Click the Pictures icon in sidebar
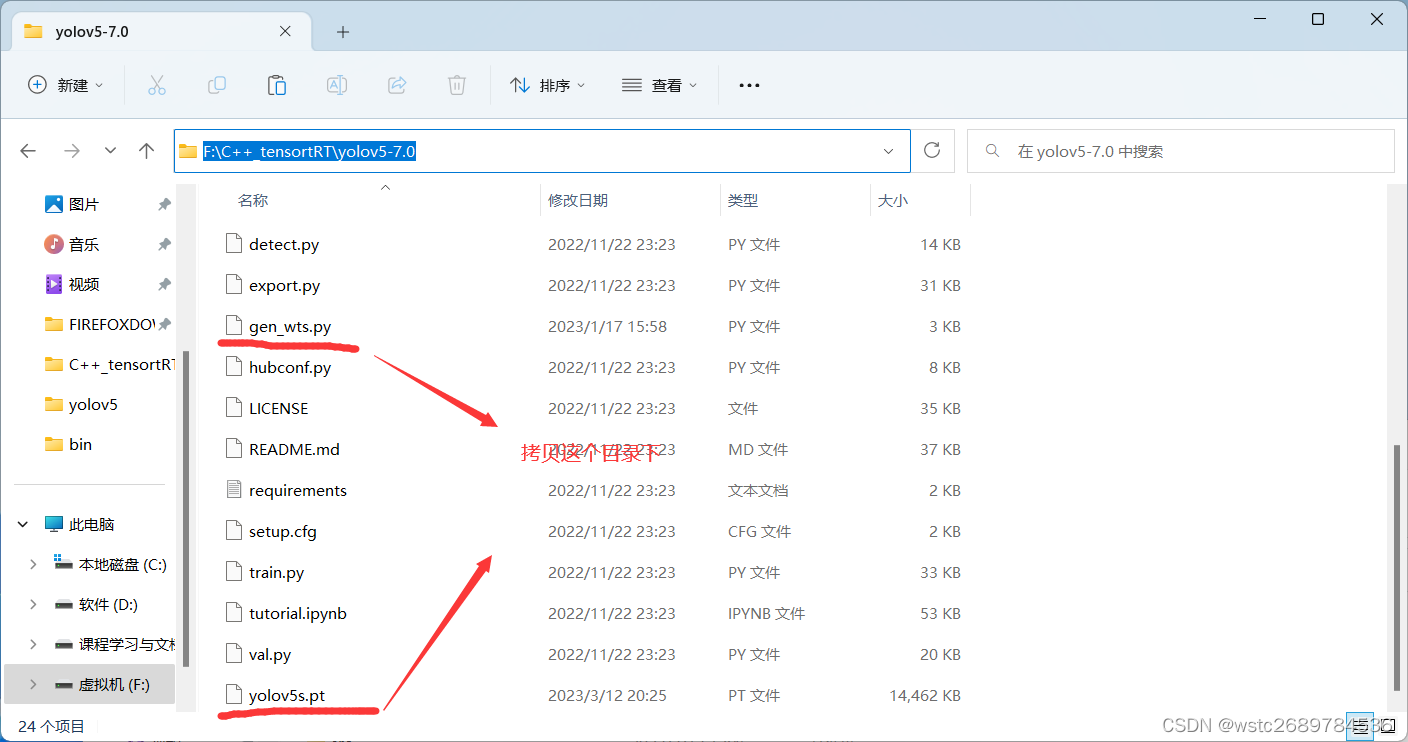 (54, 204)
